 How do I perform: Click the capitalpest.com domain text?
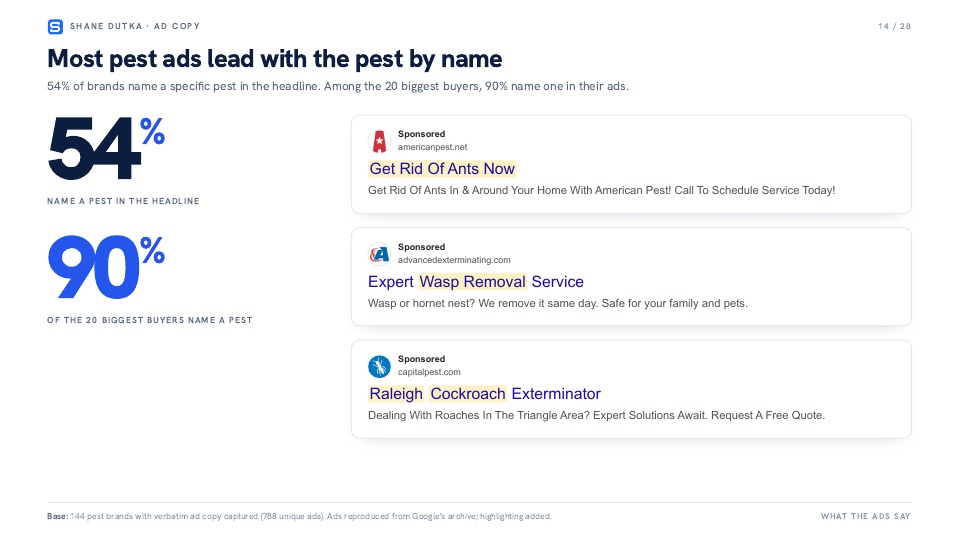429,372
